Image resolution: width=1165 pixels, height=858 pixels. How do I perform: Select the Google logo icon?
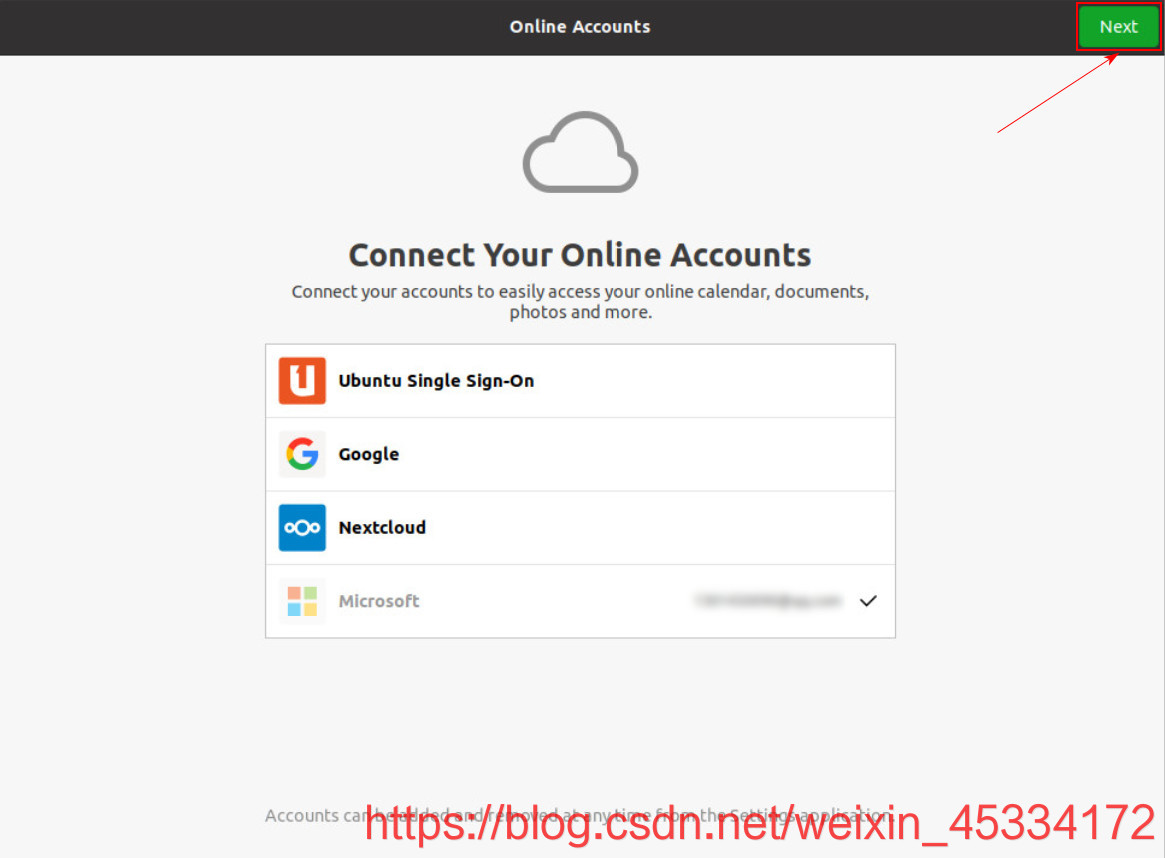[x=302, y=454]
